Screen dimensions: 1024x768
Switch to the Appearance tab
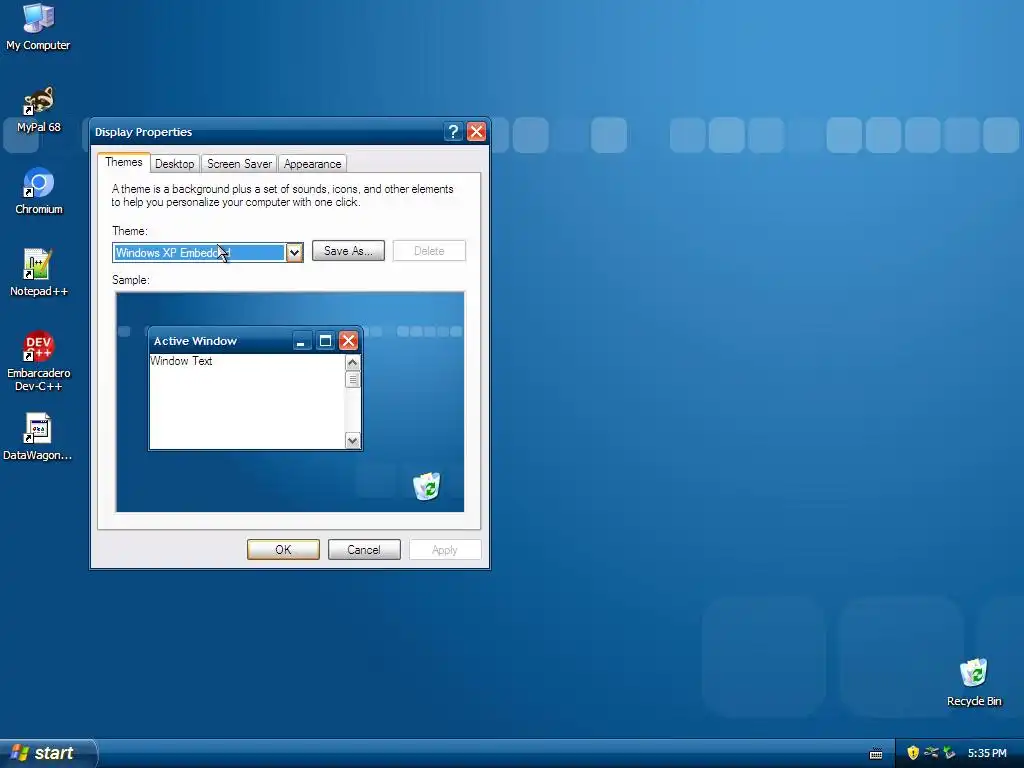(312, 164)
